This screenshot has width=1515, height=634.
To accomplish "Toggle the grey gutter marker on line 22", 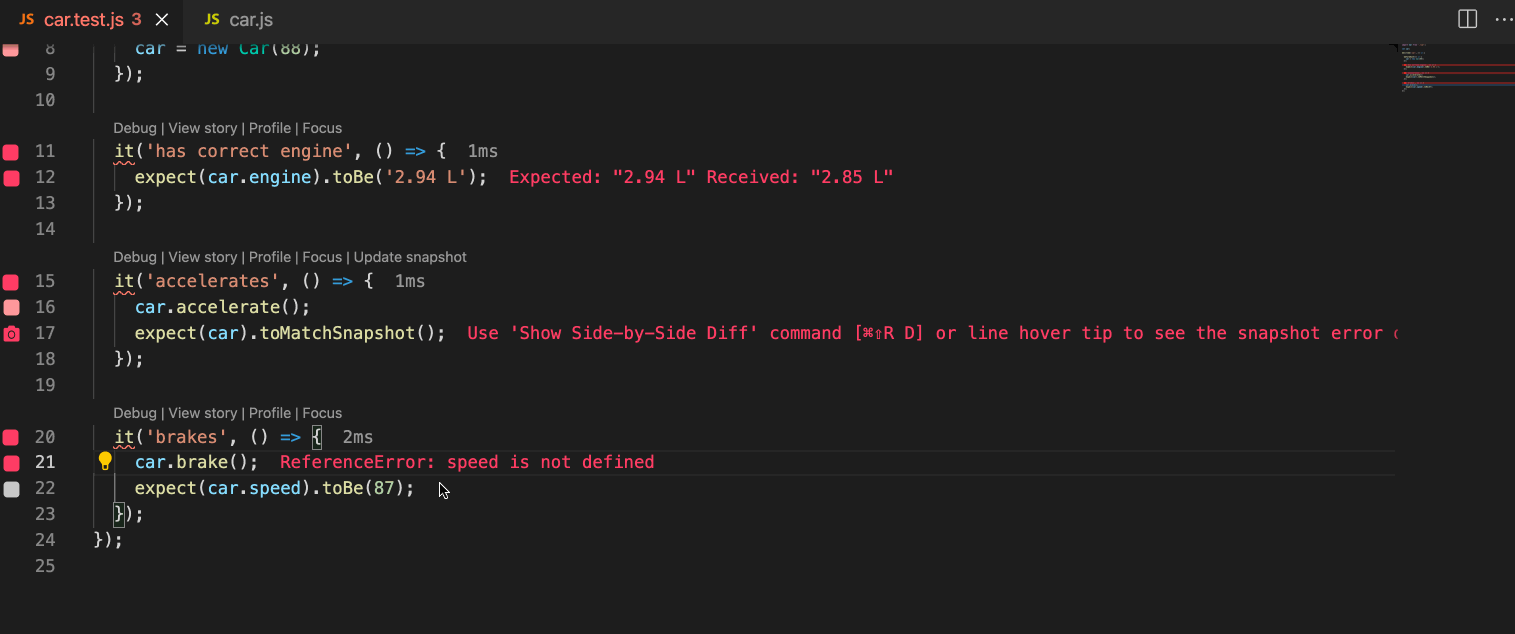I will point(11,489).
